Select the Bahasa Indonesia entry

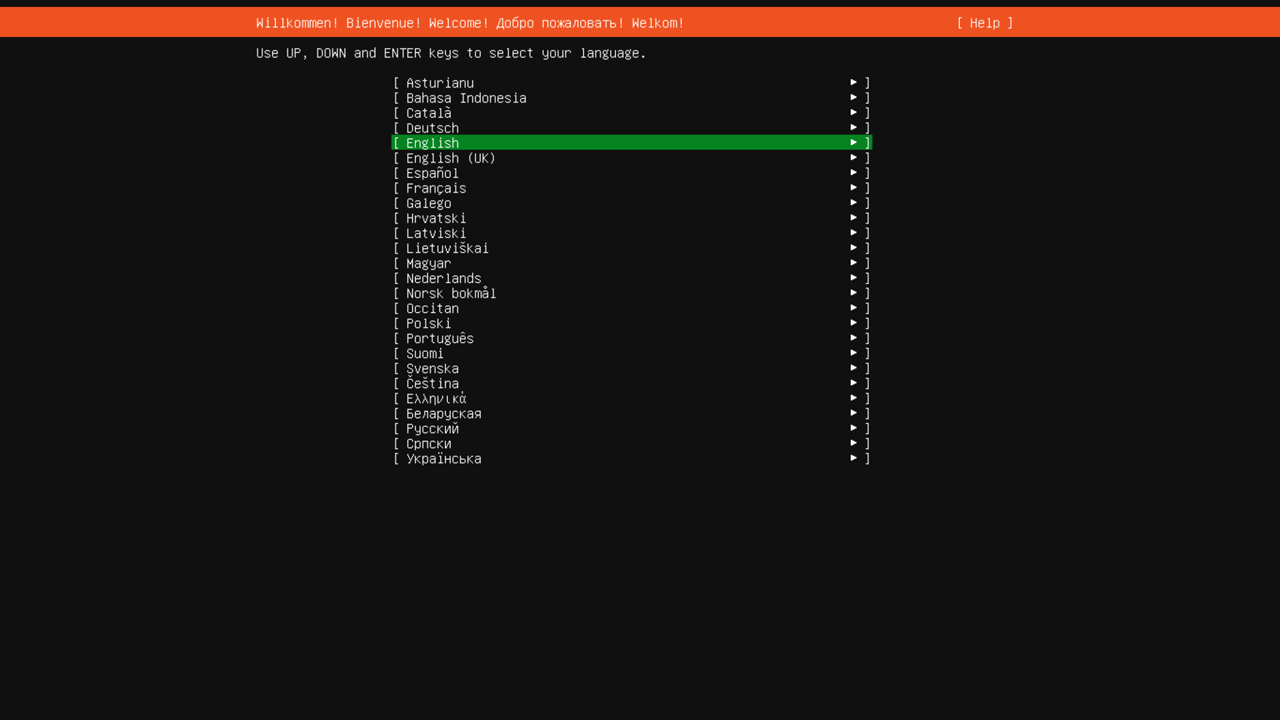point(466,98)
